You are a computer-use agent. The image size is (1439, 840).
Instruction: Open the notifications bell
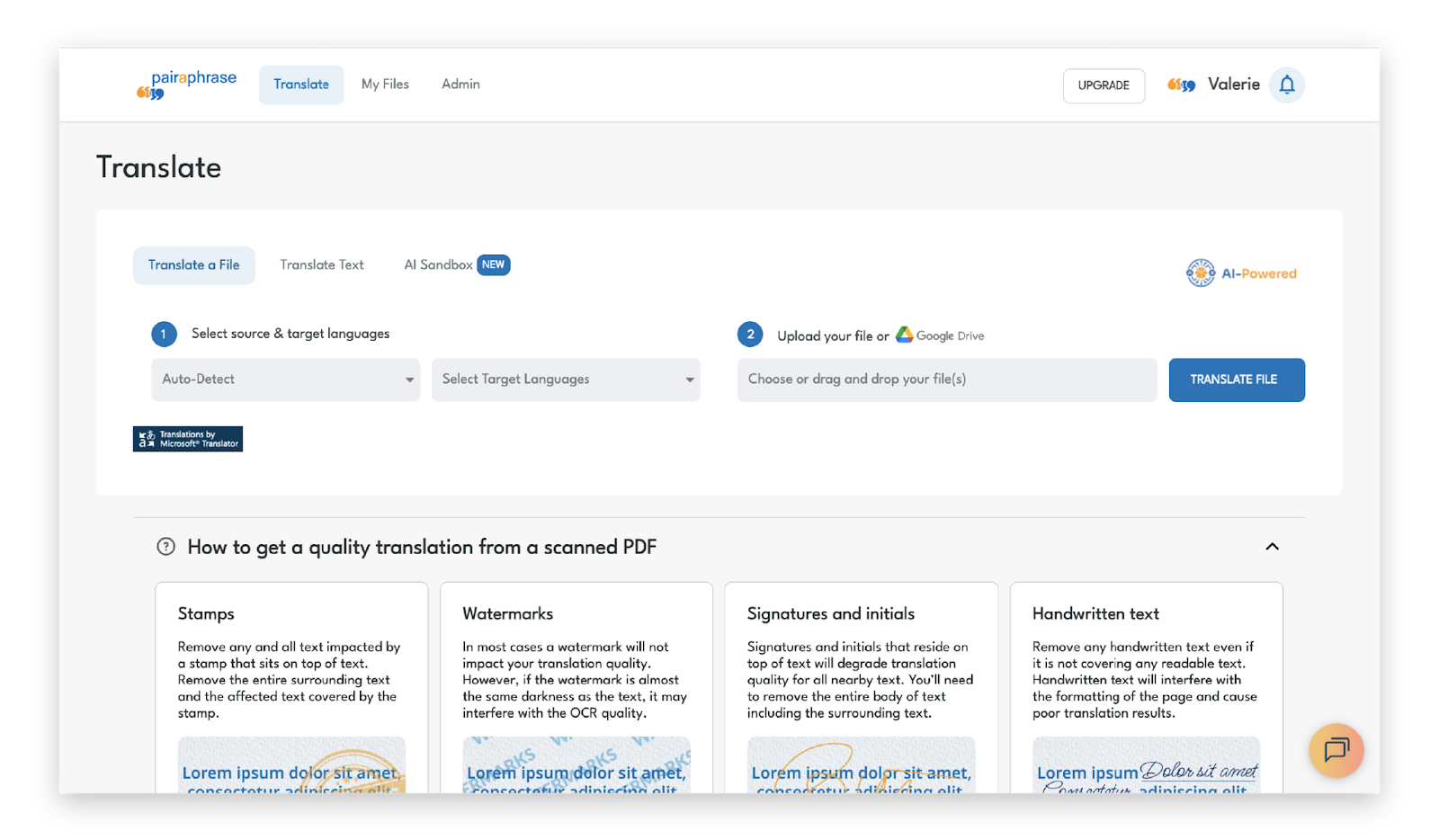point(1287,85)
